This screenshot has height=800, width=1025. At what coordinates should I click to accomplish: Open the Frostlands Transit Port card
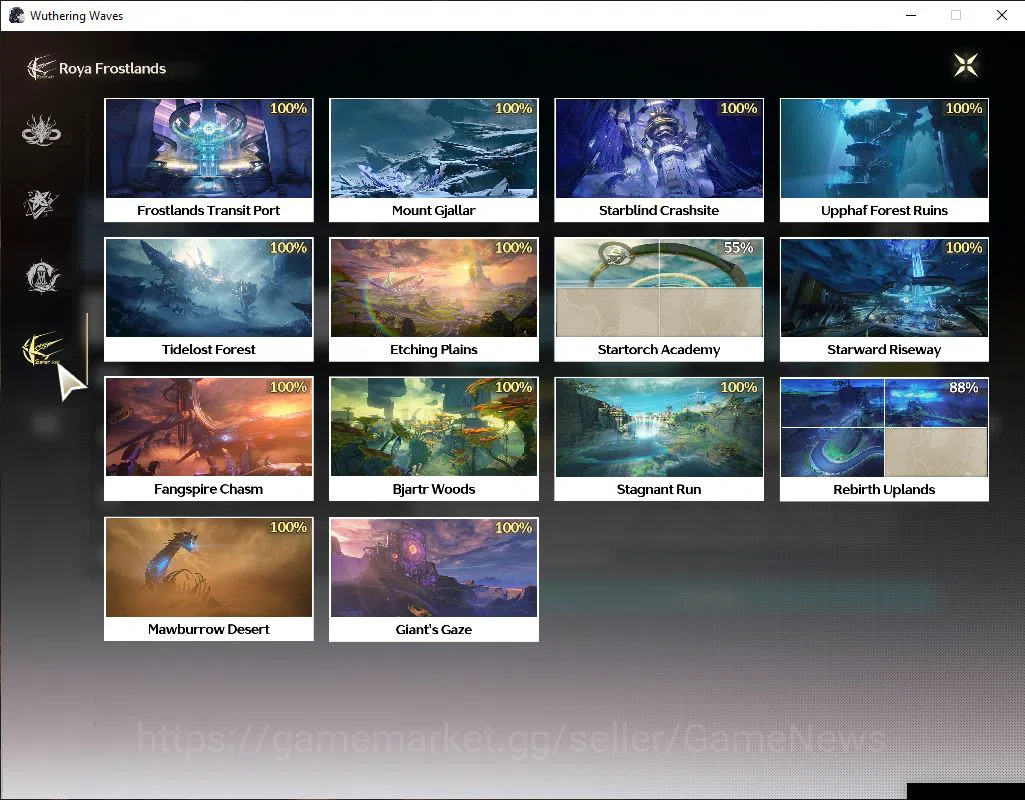(x=209, y=160)
